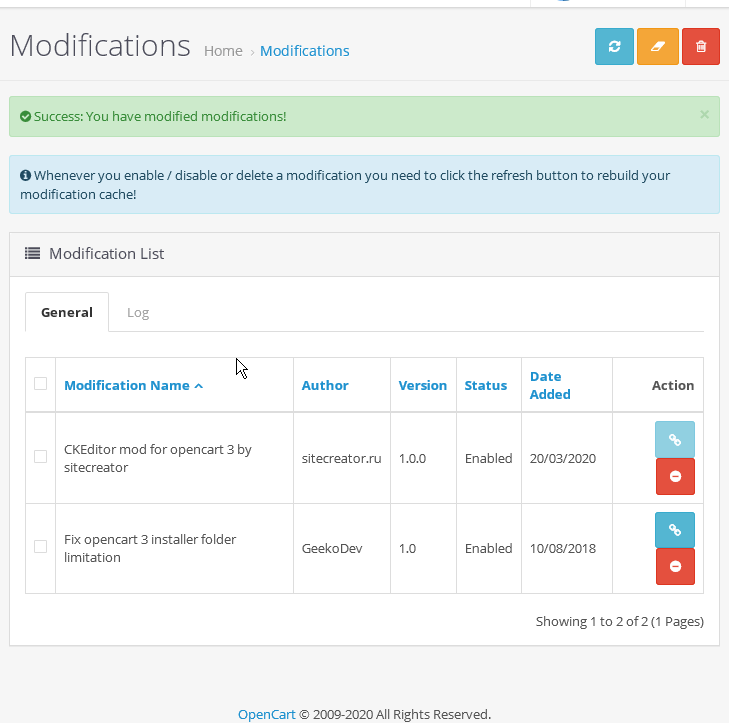Check the CKEditor mod row checkbox
The image size is (729, 723).
click(x=40, y=457)
